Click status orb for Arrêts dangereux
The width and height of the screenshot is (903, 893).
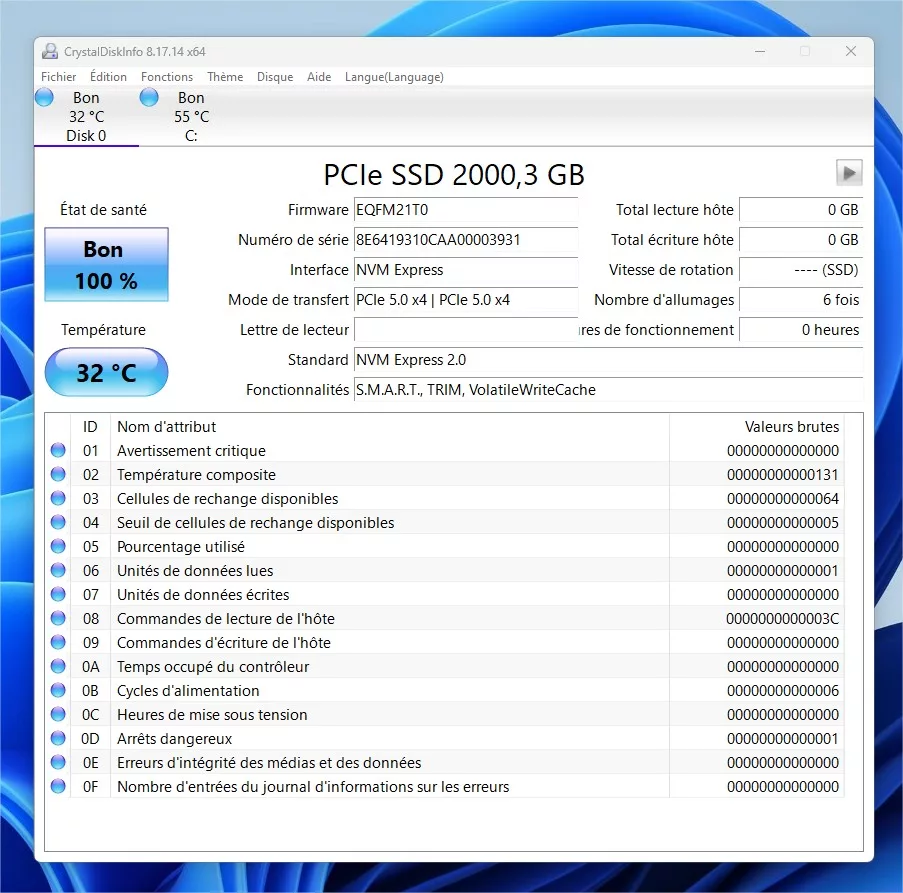tap(58, 738)
